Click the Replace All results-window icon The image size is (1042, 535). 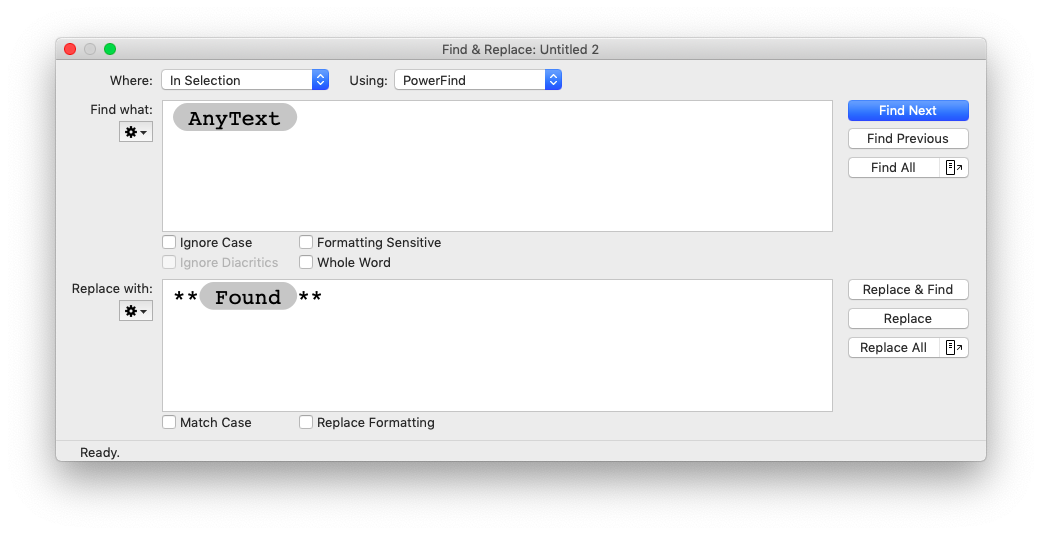click(x=954, y=348)
